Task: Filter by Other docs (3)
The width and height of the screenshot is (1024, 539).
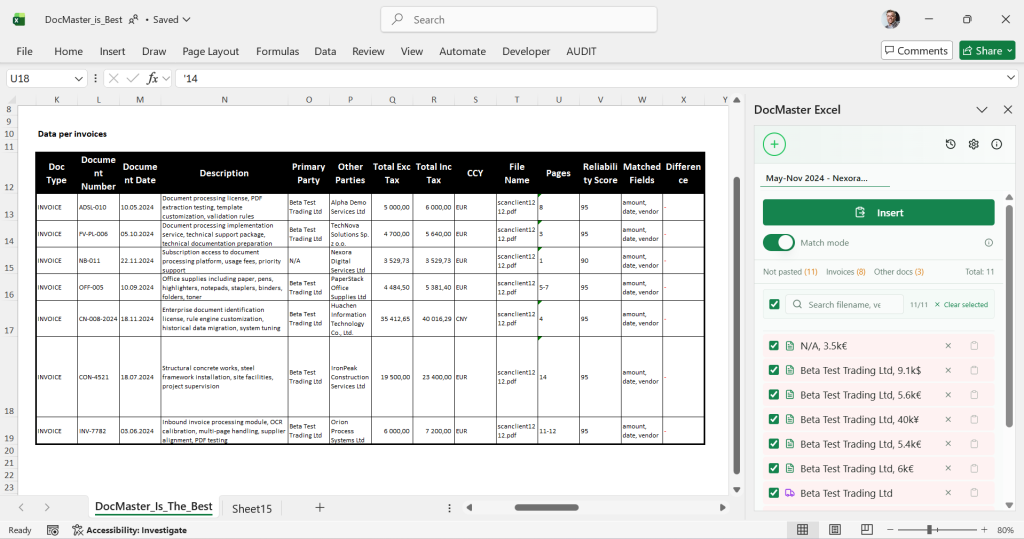Action: pos(899,272)
